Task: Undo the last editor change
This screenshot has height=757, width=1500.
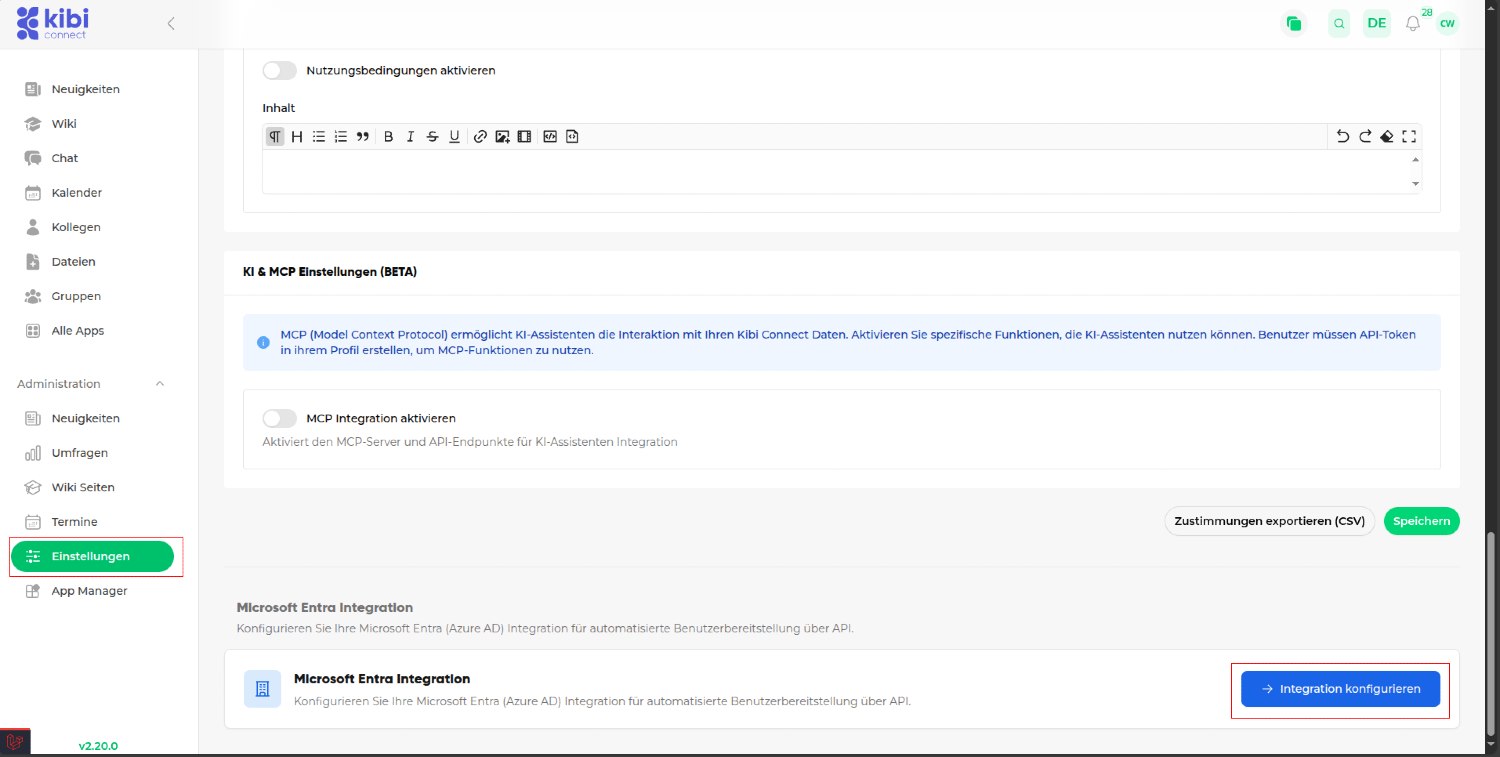Action: (x=1343, y=137)
